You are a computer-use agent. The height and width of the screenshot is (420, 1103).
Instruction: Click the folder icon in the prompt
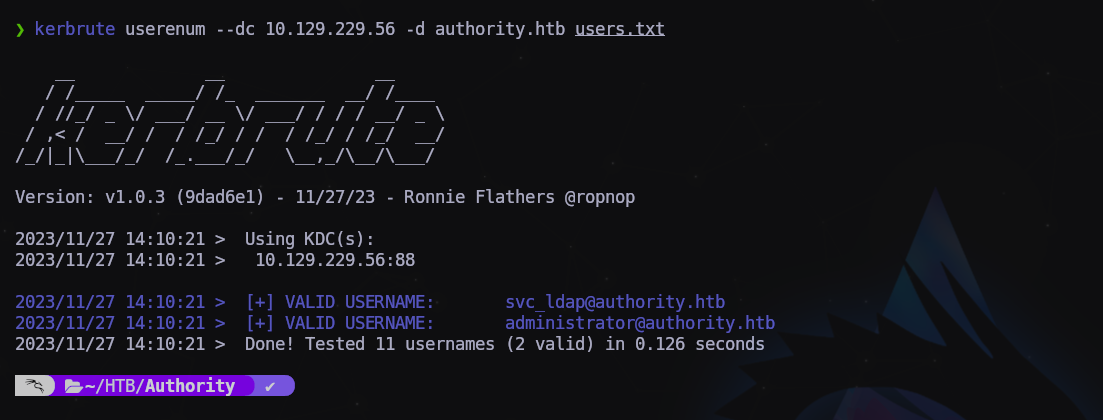[x=73, y=386]
